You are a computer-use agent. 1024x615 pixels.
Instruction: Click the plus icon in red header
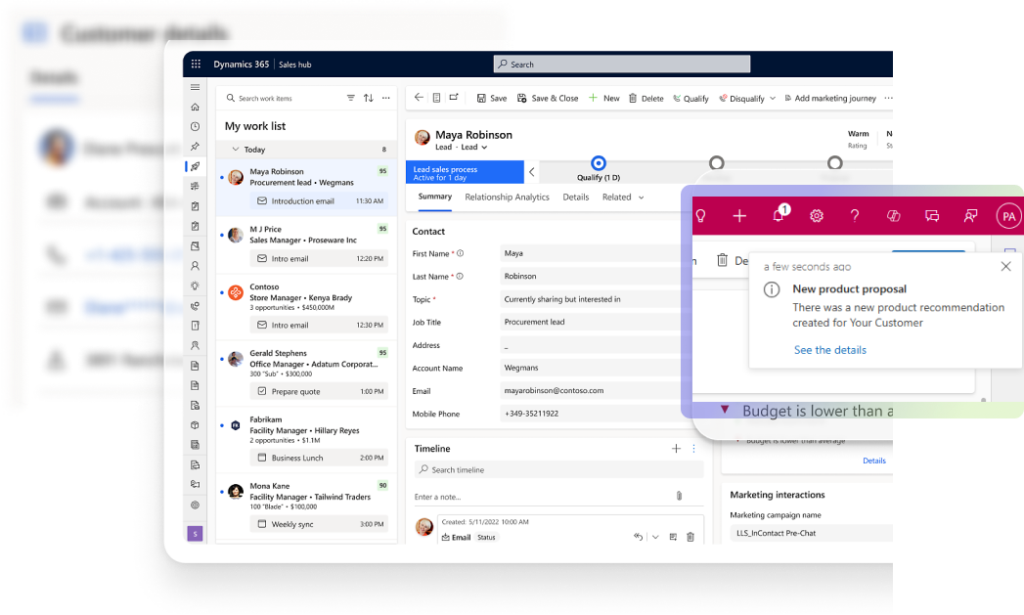click(739, 216)
